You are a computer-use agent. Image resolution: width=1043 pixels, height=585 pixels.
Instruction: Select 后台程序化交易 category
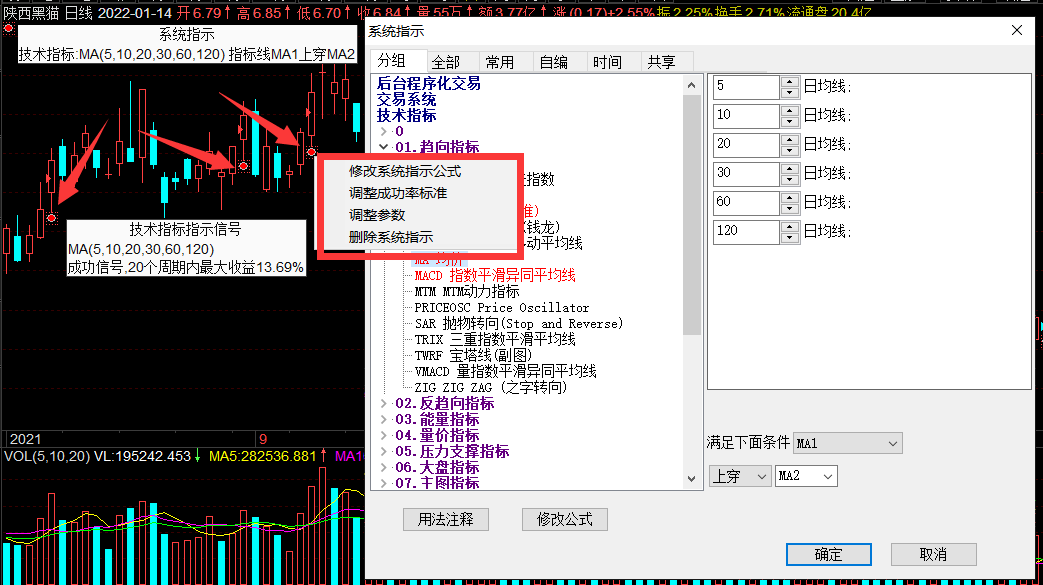click(428, 83)
